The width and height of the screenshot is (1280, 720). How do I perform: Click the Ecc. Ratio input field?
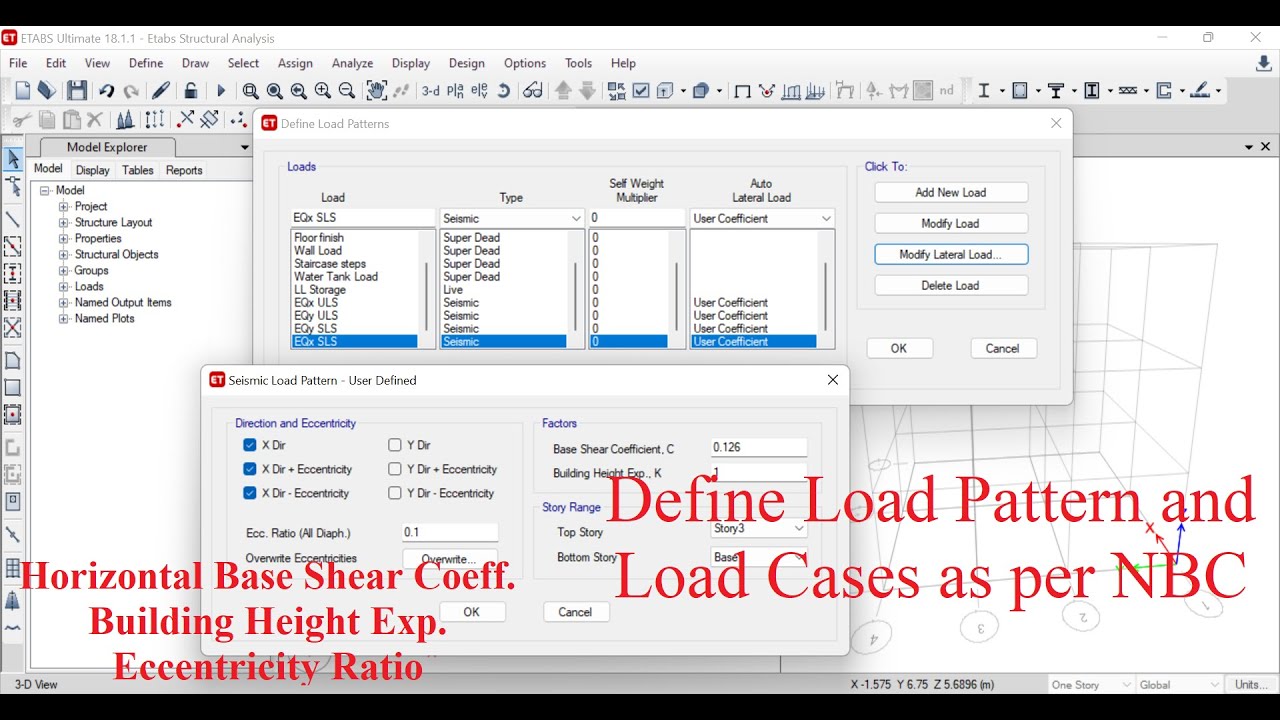pyautogui.click(x=450, y=533)
